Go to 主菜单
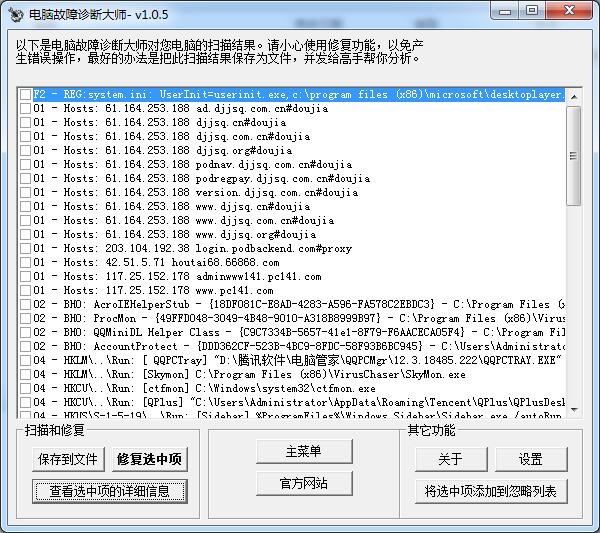The image size is (600, 533). click(x=304, y=452)
